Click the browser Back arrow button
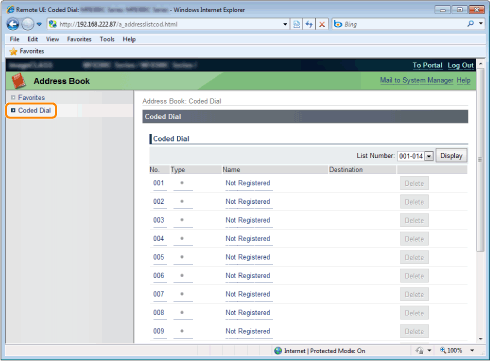Viewport: 490px width, 361px height. tap(13, 24)
